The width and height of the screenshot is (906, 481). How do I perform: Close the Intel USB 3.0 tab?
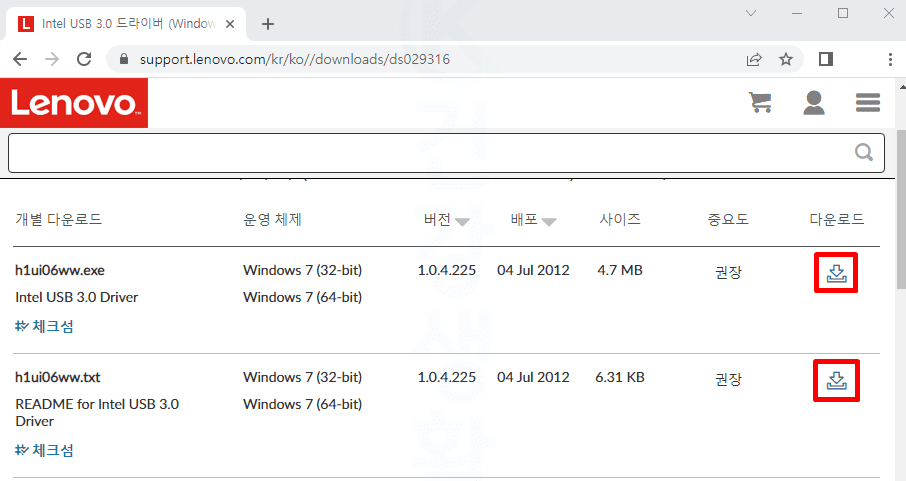(230, 24)
